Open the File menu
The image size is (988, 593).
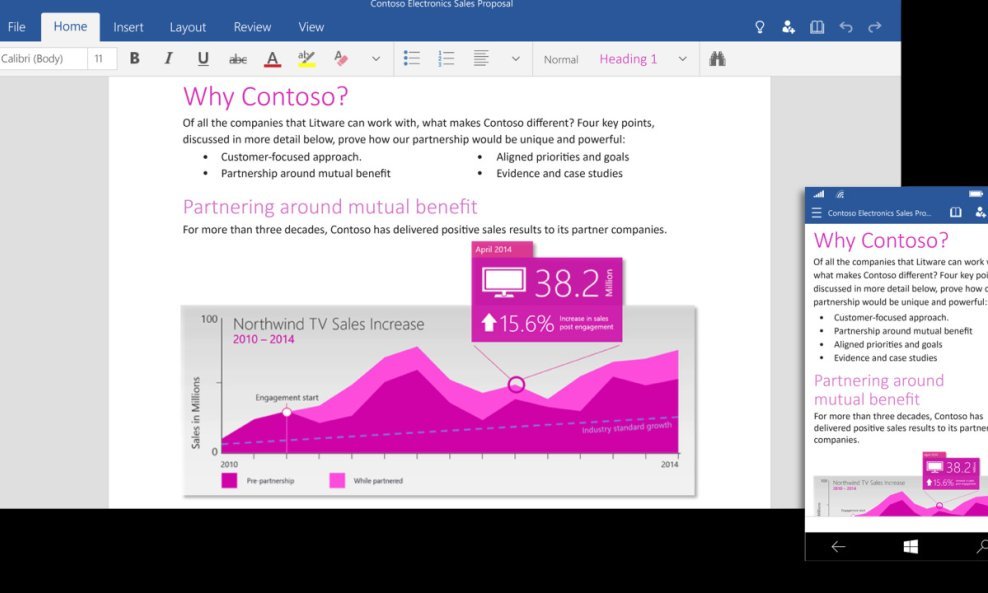[x=16, y=27]
